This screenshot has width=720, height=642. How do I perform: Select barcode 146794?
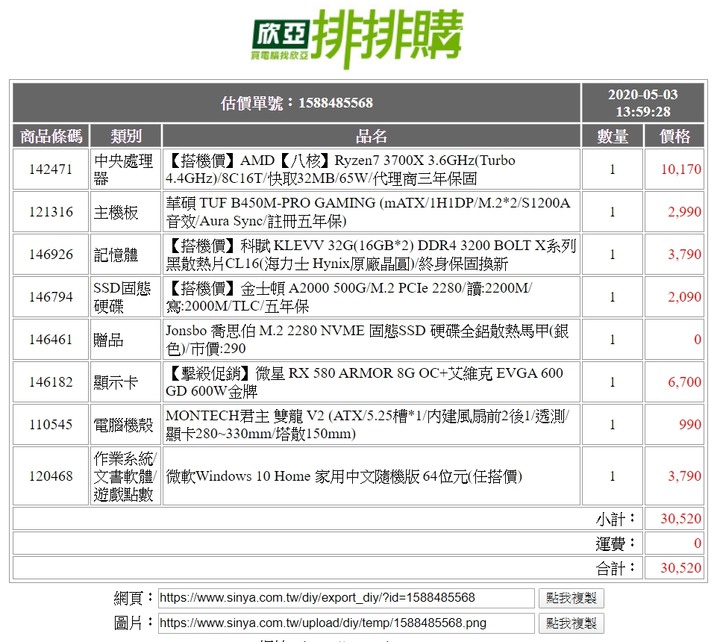pyautogui.click(x=51, y=297)
